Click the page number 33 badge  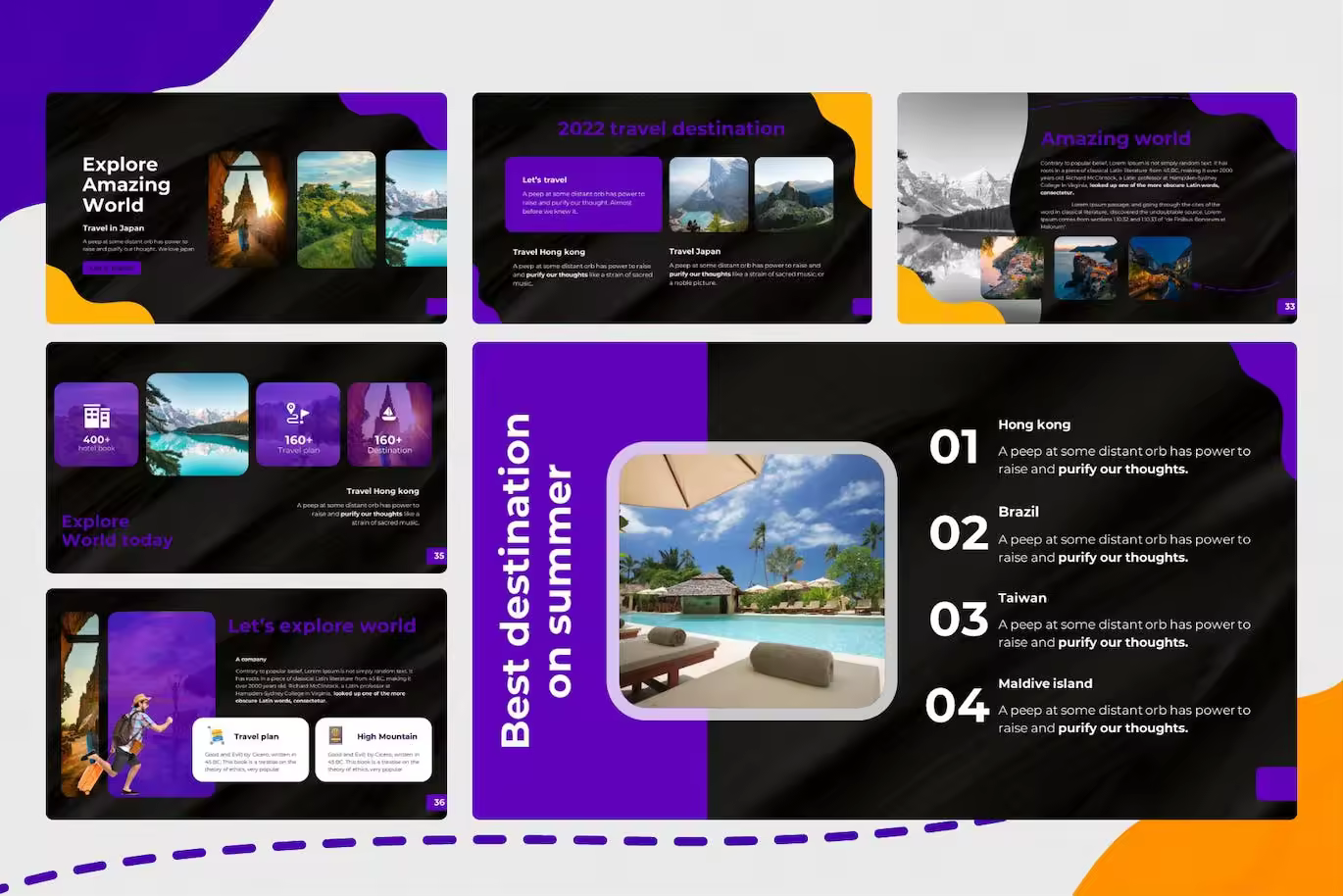coord(1289,307)
